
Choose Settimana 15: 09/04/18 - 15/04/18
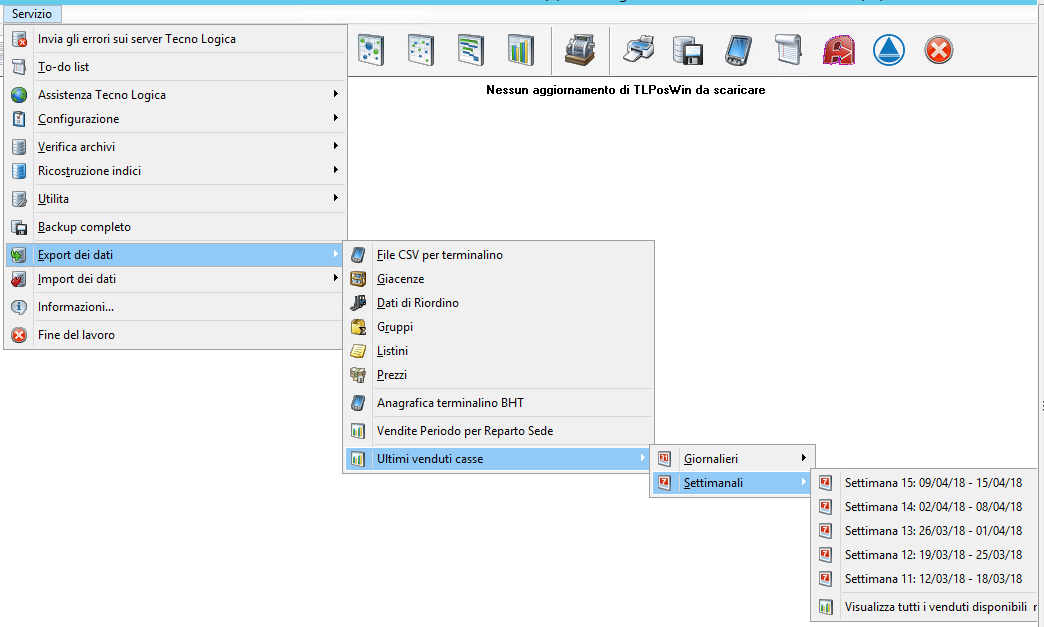pyautogui.click(x=933, y=483)
